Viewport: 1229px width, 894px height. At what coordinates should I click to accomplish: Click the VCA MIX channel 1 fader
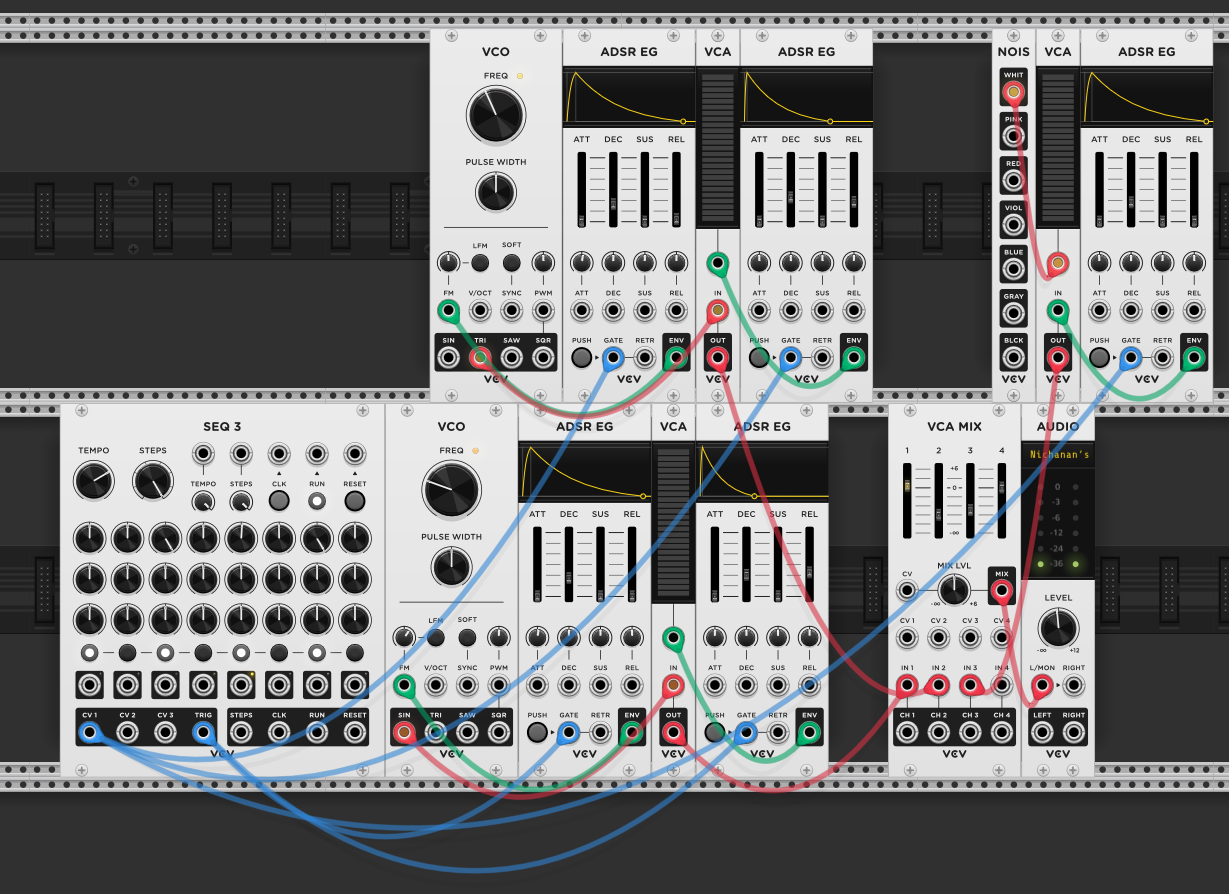pyautogui.click(x=907, y=499)
